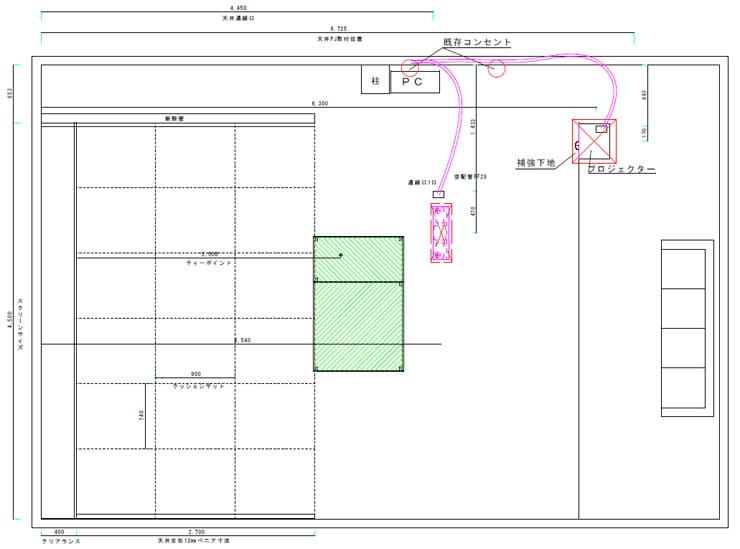Click the プロジェクター label
The width and height of the screenshot is (740, 549).
click(621, 170)
